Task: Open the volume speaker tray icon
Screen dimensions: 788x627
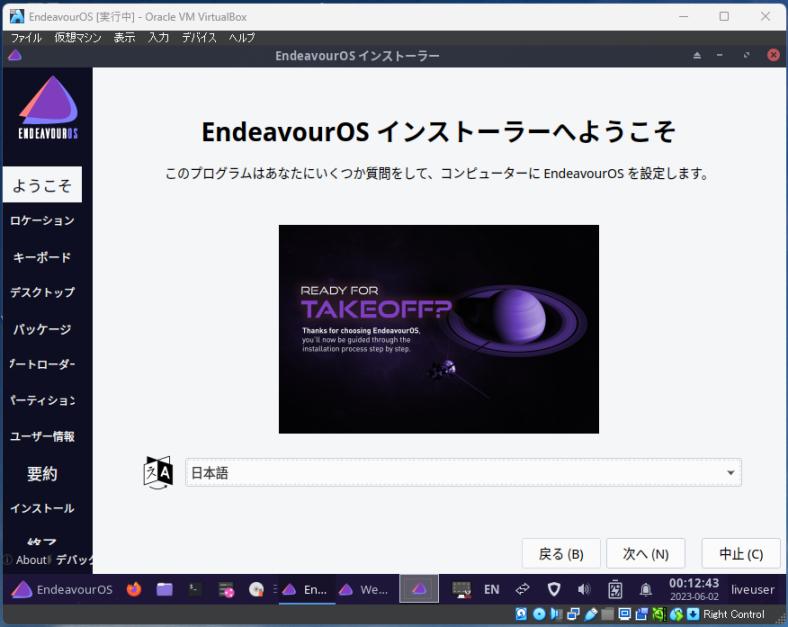Action: point(584,589)
